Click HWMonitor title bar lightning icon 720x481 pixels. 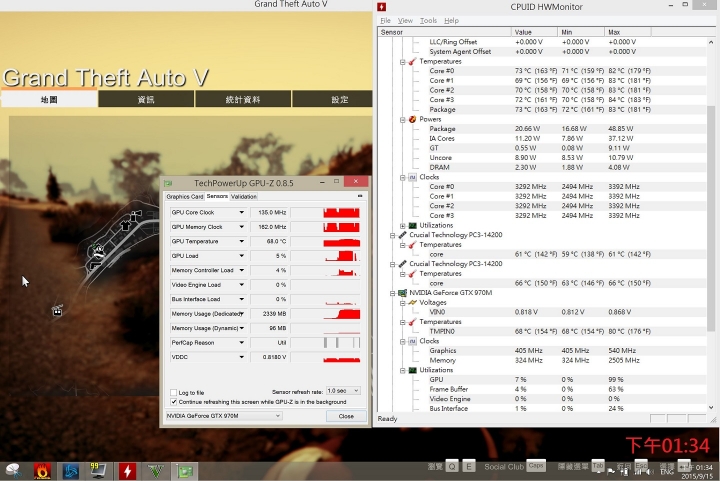(x=382, y=7)
